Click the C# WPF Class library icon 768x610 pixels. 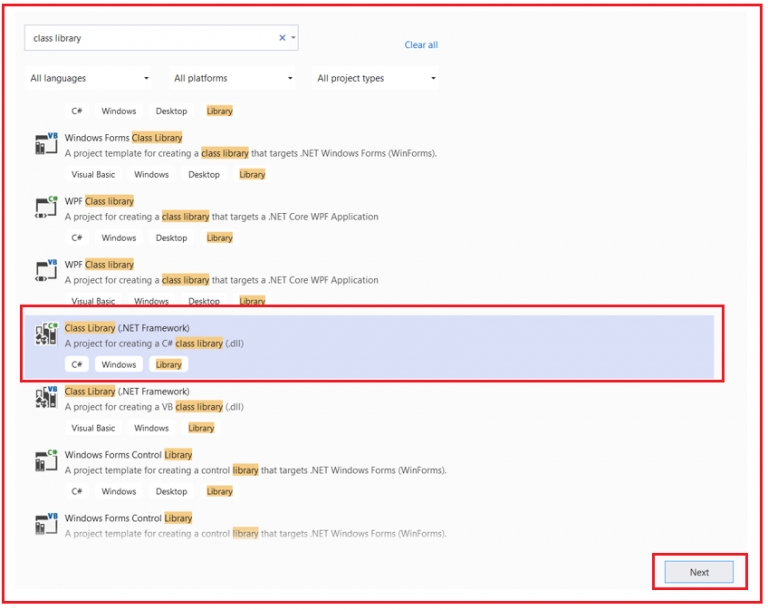point(46,207)
